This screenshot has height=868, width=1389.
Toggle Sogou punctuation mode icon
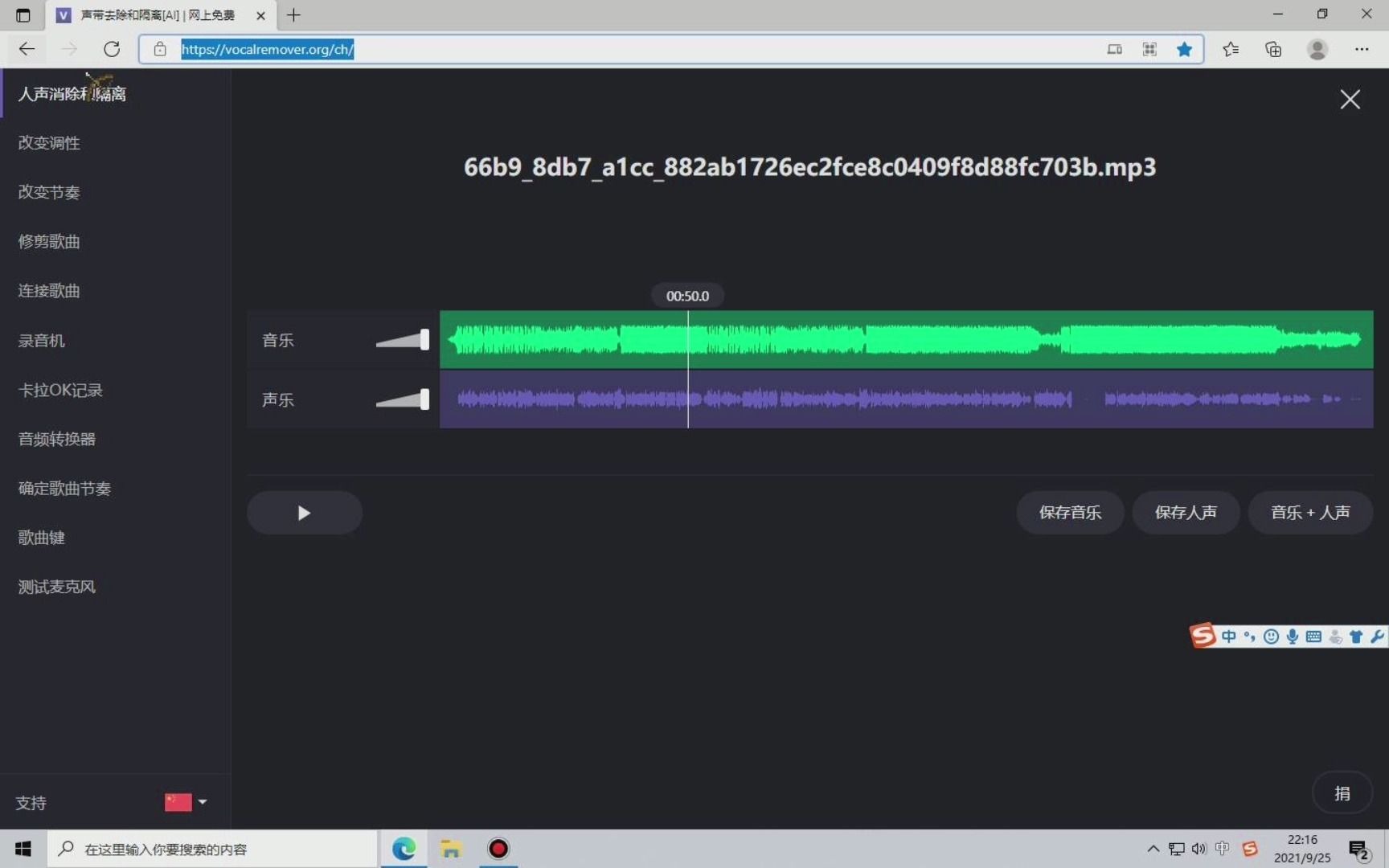coord(1249,637)
